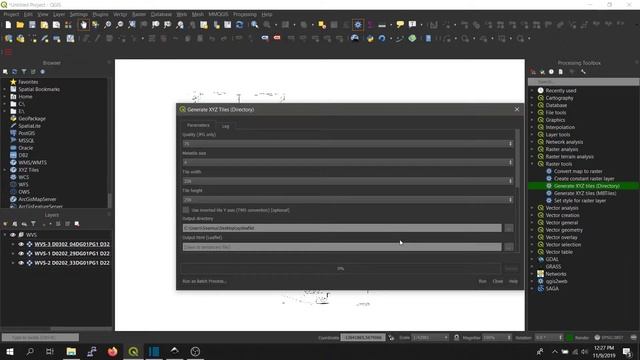Select the Identify Features tool
Image resolution: width=640 pixels, height=360 pixels.
pyautogui.click(x=255, y=25)
